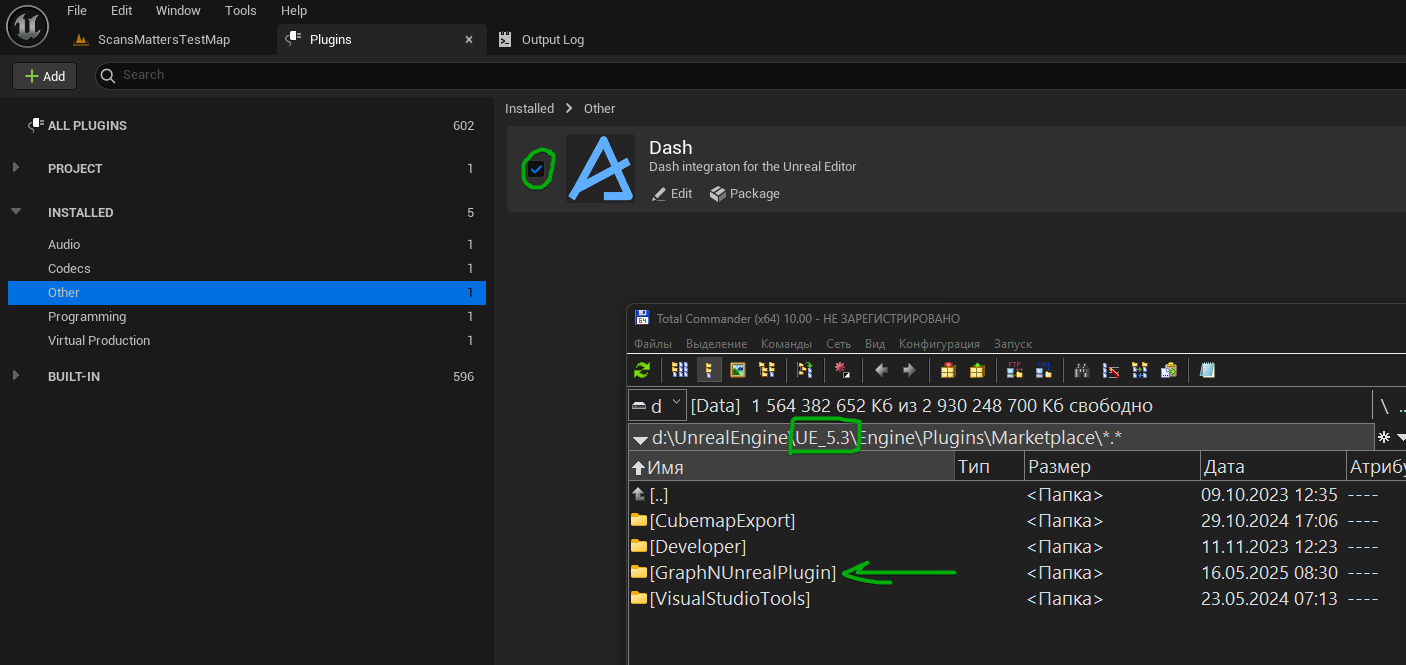Switch Total Commander to full details view
The image size is (1406, 665).
click(x=709, y=370)
